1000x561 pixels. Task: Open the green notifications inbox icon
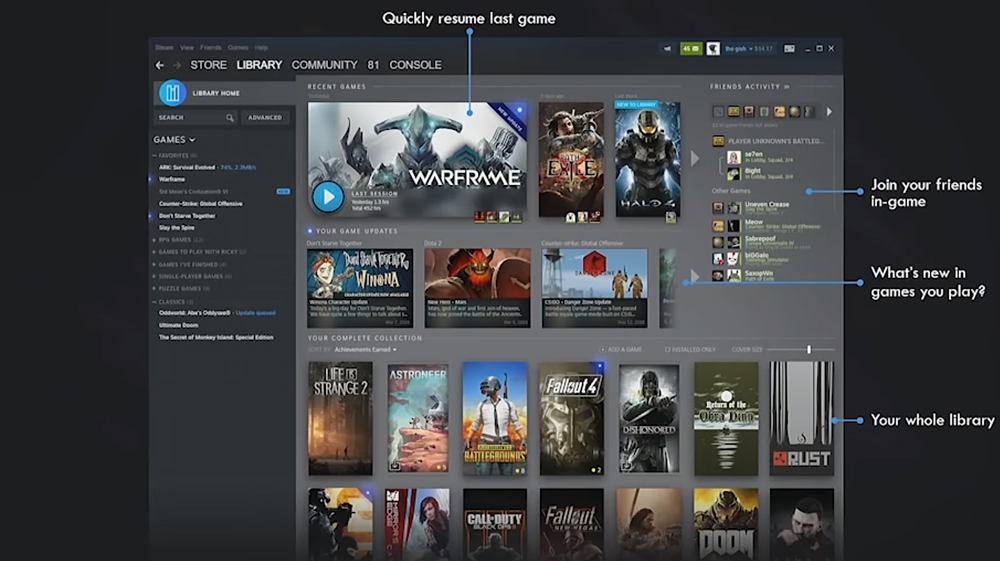690,48
